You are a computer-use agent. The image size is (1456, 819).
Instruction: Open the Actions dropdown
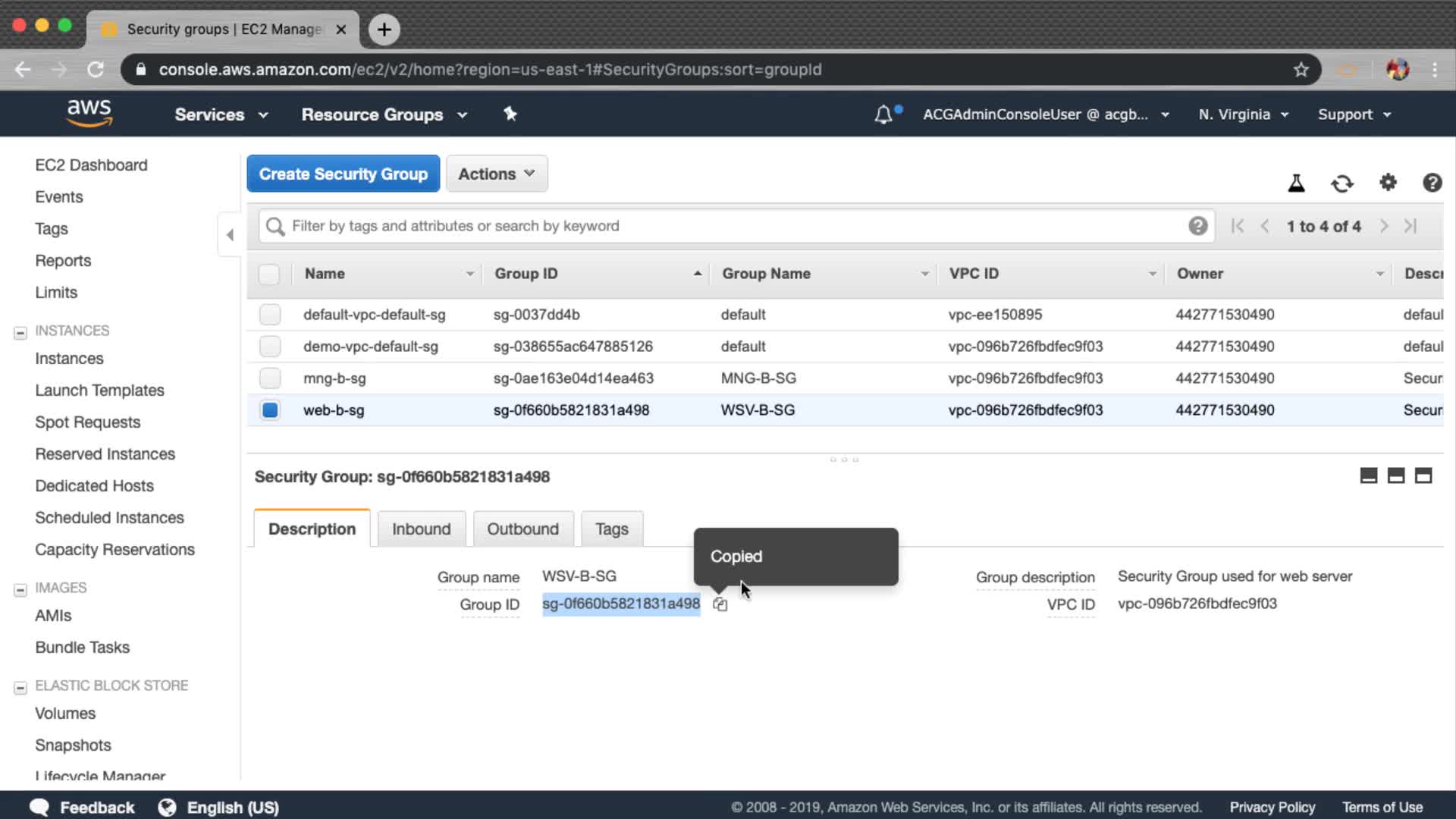497,174
